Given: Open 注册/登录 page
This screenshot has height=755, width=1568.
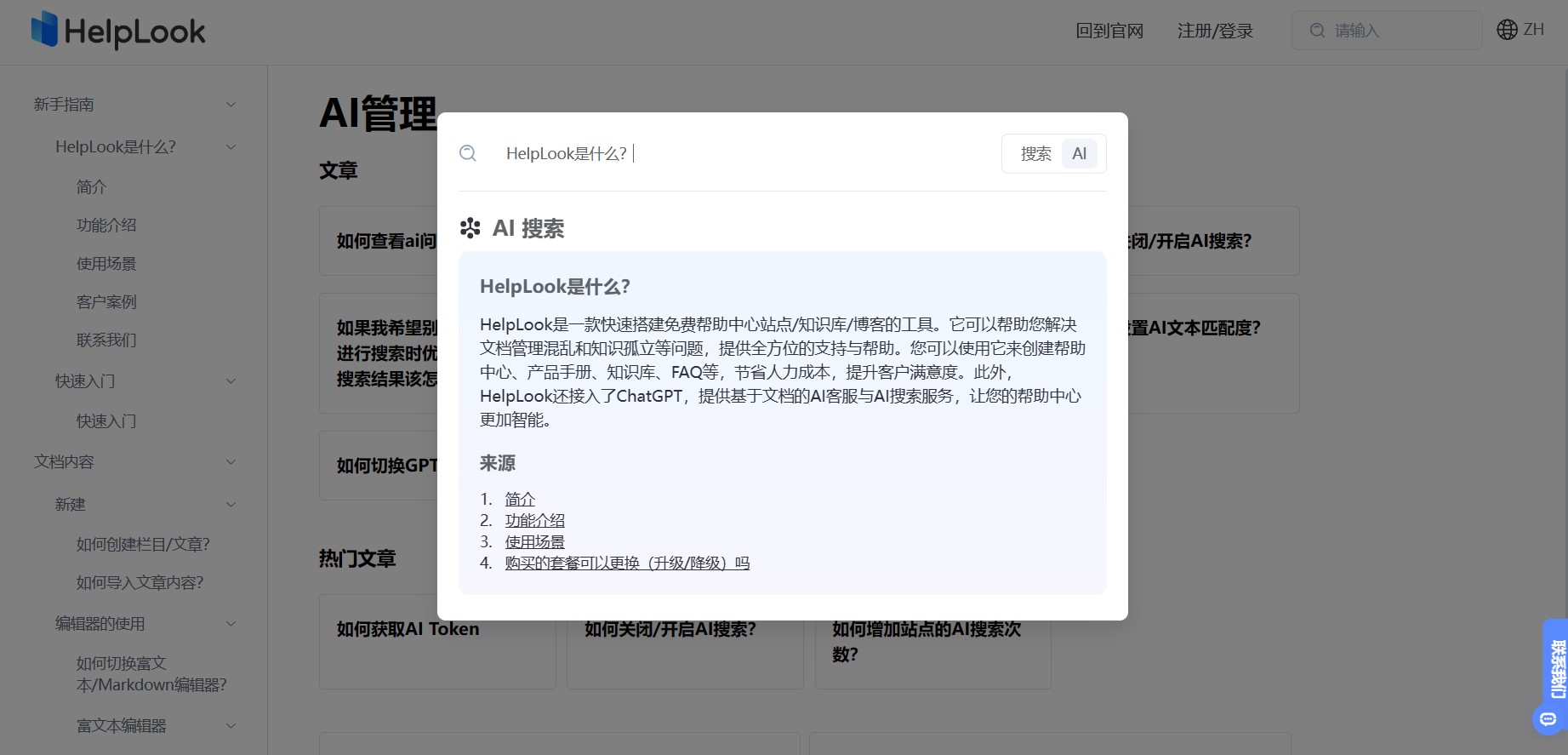Looking at the screenshot, I should [1215, 31].
